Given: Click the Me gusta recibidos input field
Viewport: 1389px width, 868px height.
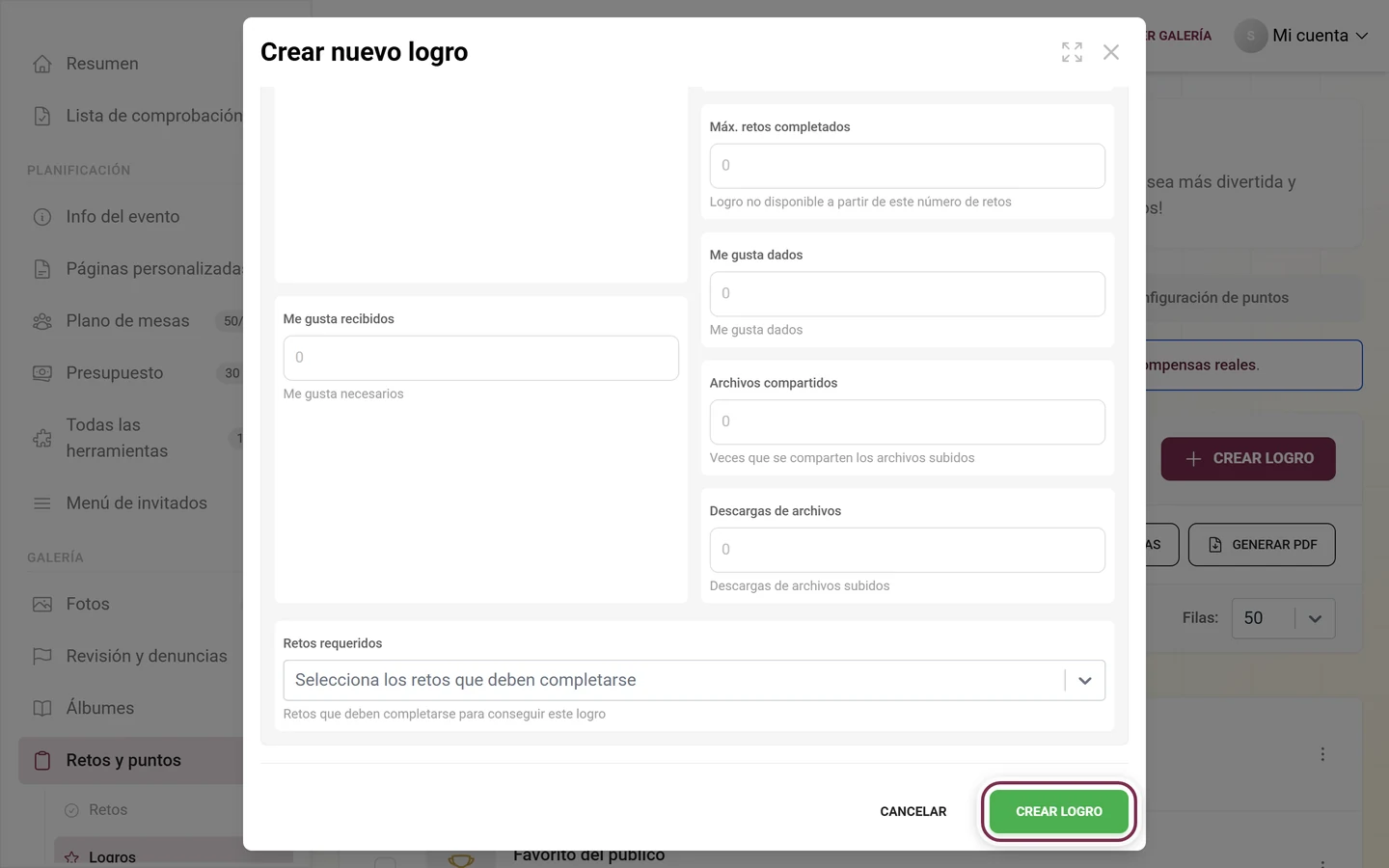Looking at the screenshot, I should (x=481, y=358).
